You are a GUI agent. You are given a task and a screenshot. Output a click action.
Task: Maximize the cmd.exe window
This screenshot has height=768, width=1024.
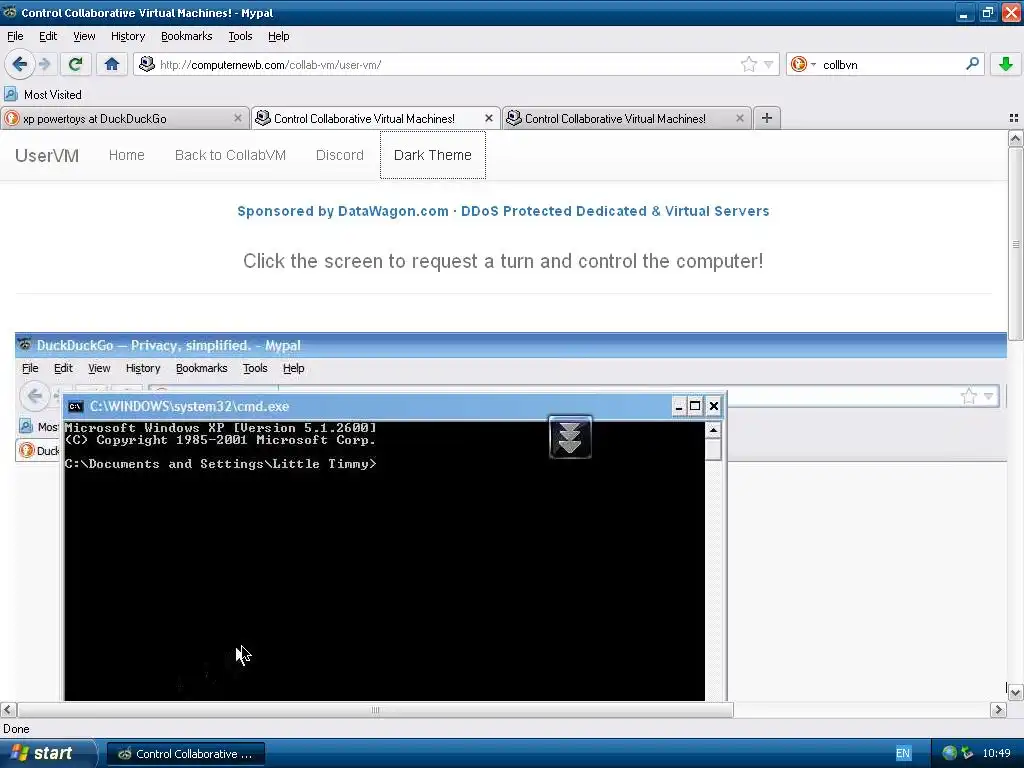click(695, 406)
